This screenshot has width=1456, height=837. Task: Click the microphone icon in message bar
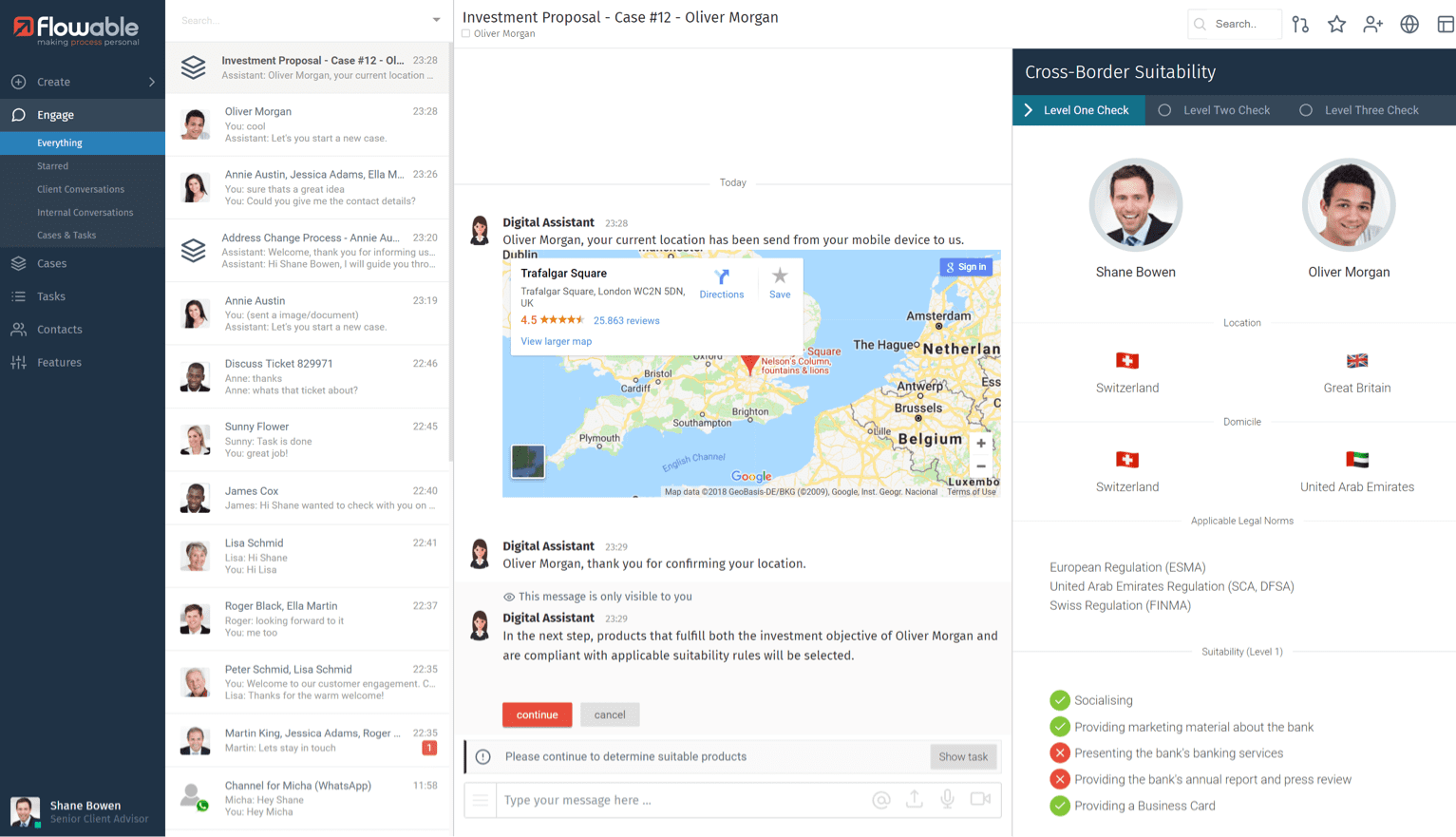click(947, 800)
